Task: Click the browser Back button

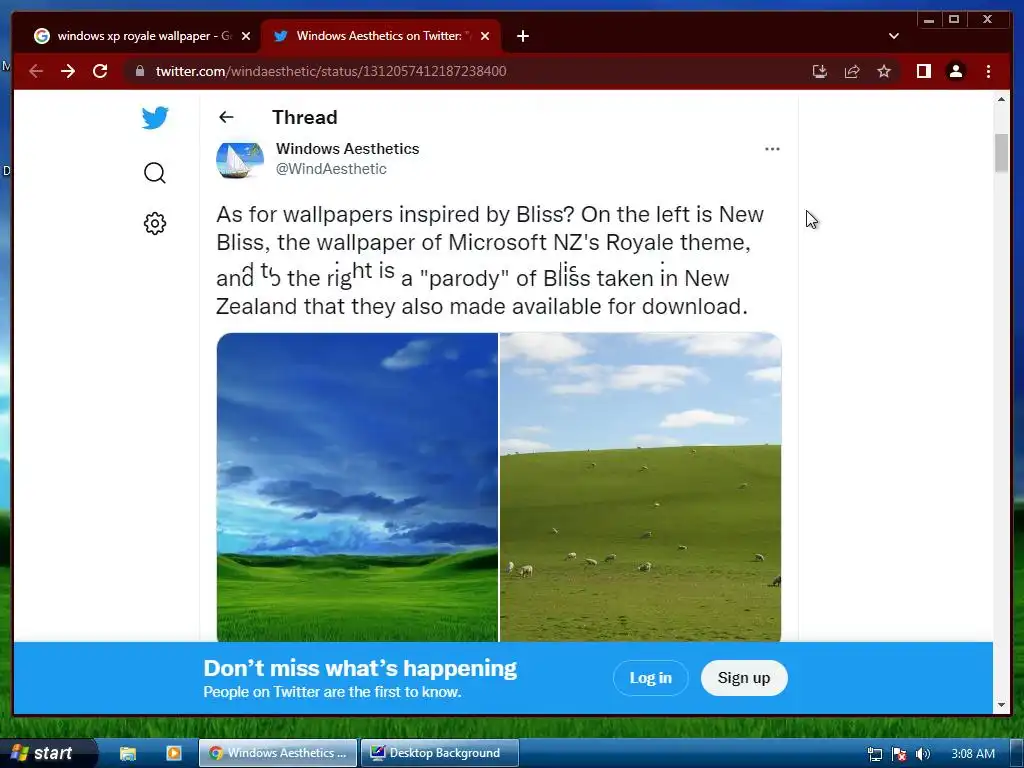Action: 36,71
